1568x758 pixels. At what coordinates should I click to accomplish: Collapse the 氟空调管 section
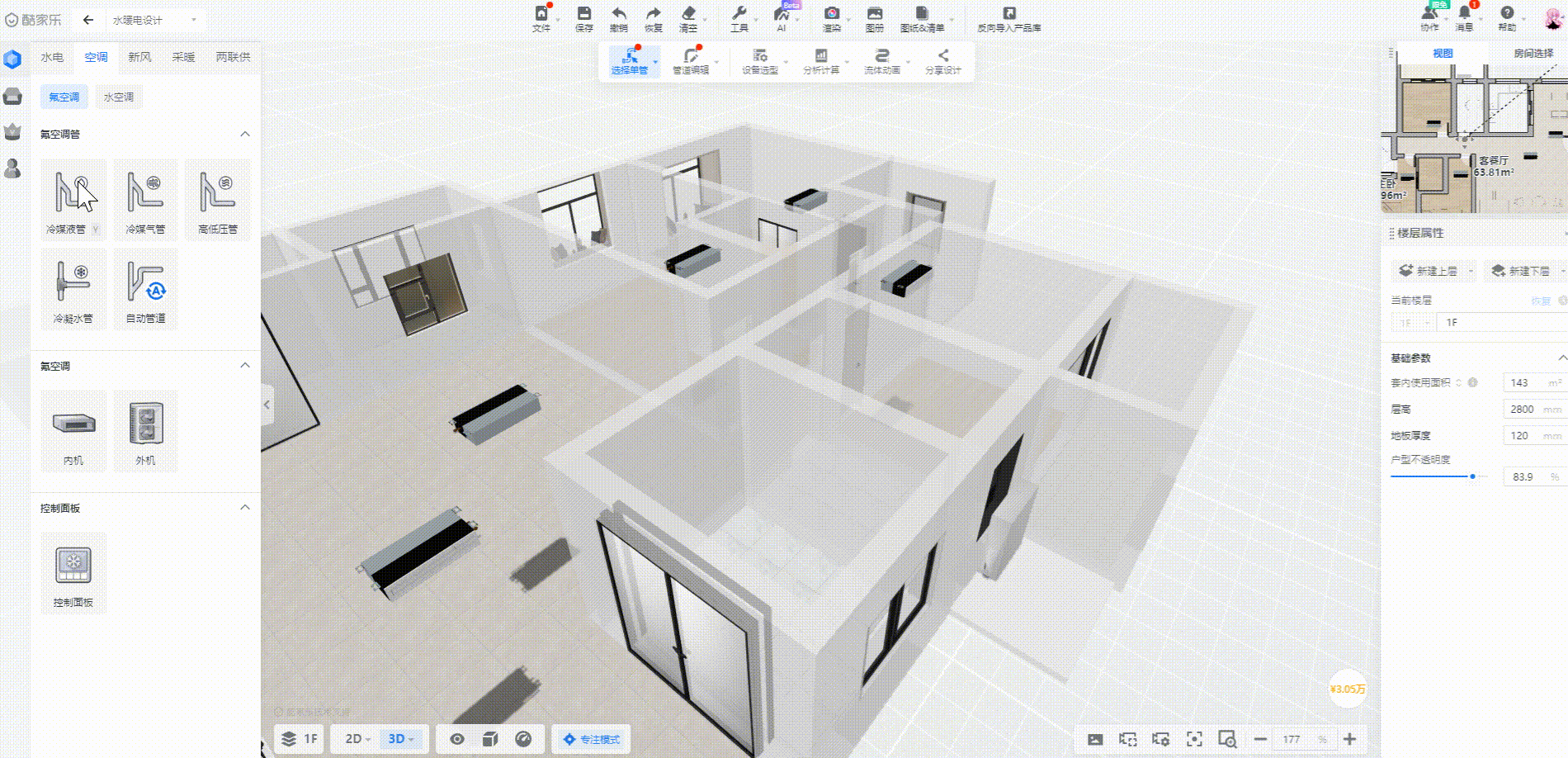(245, 134)
